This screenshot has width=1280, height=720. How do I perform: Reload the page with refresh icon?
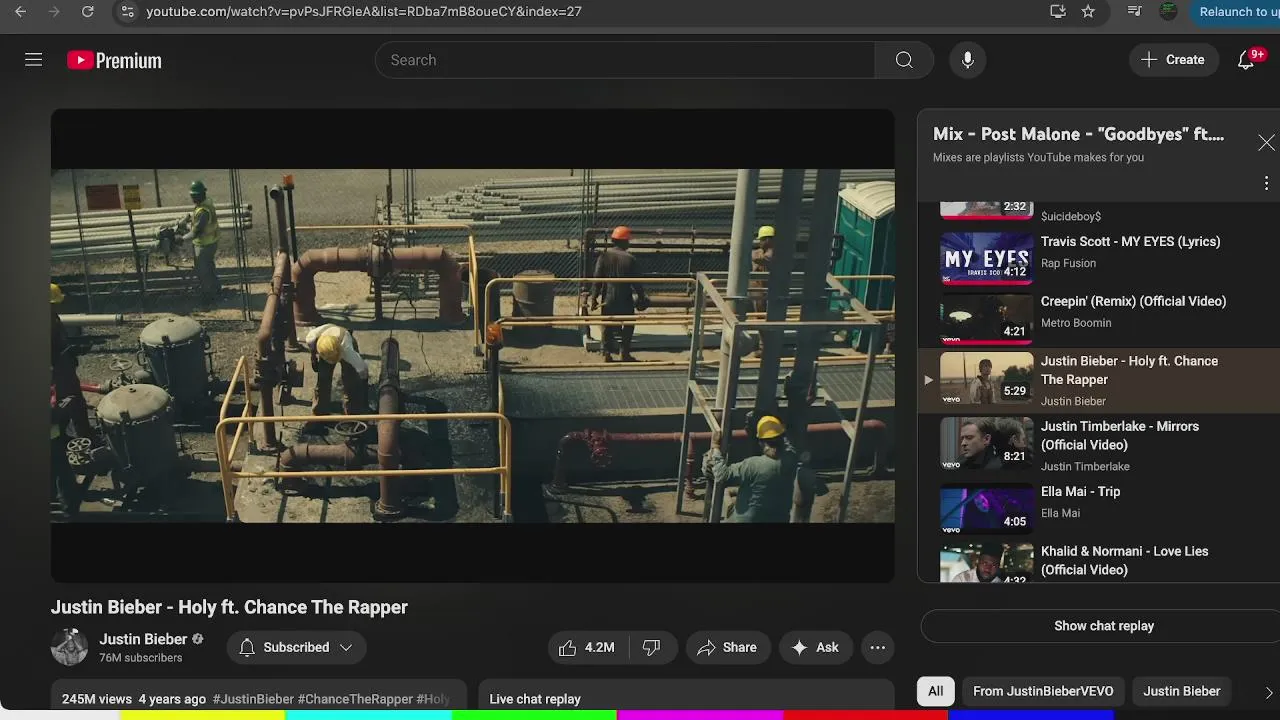point(88,12)
